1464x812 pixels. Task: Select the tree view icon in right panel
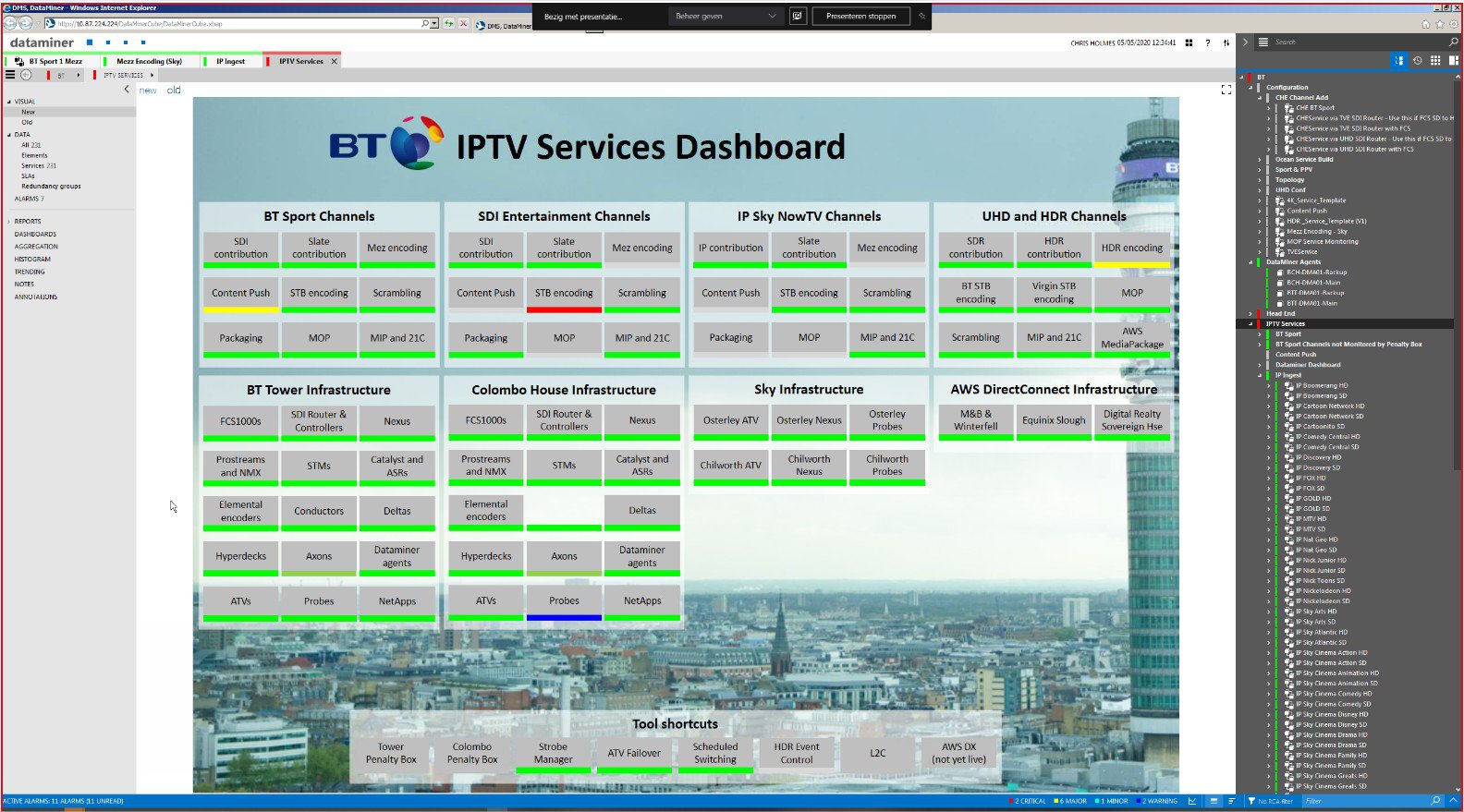pyautogui.click(x=1399, y=60)
